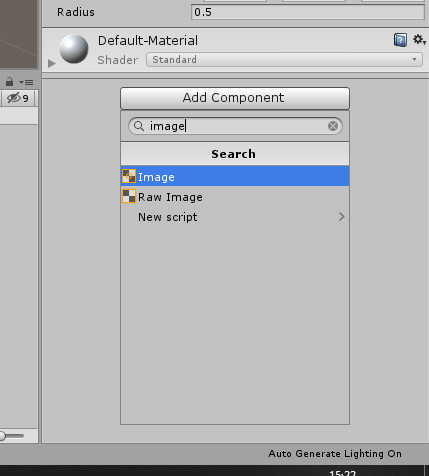Click the Auto Generate Lighting On status
The image size is (429, 476).
pos(335,454)
